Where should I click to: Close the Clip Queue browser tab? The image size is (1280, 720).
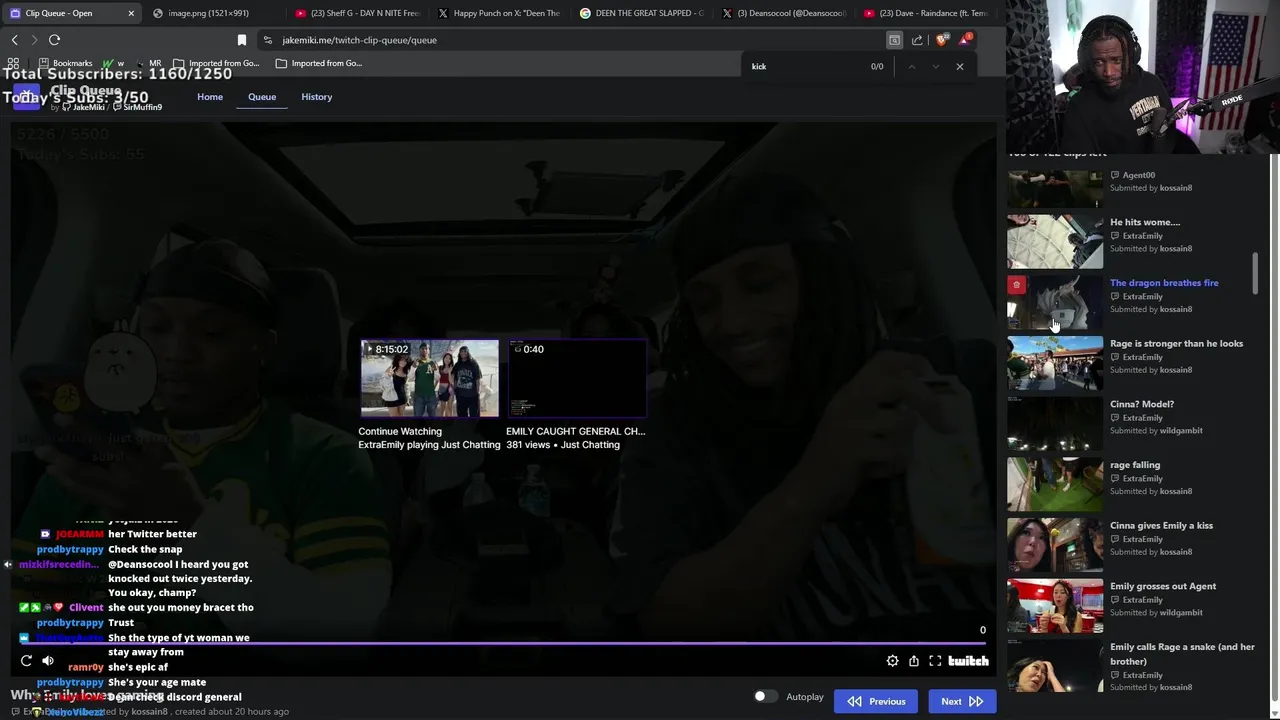point(131,13)
